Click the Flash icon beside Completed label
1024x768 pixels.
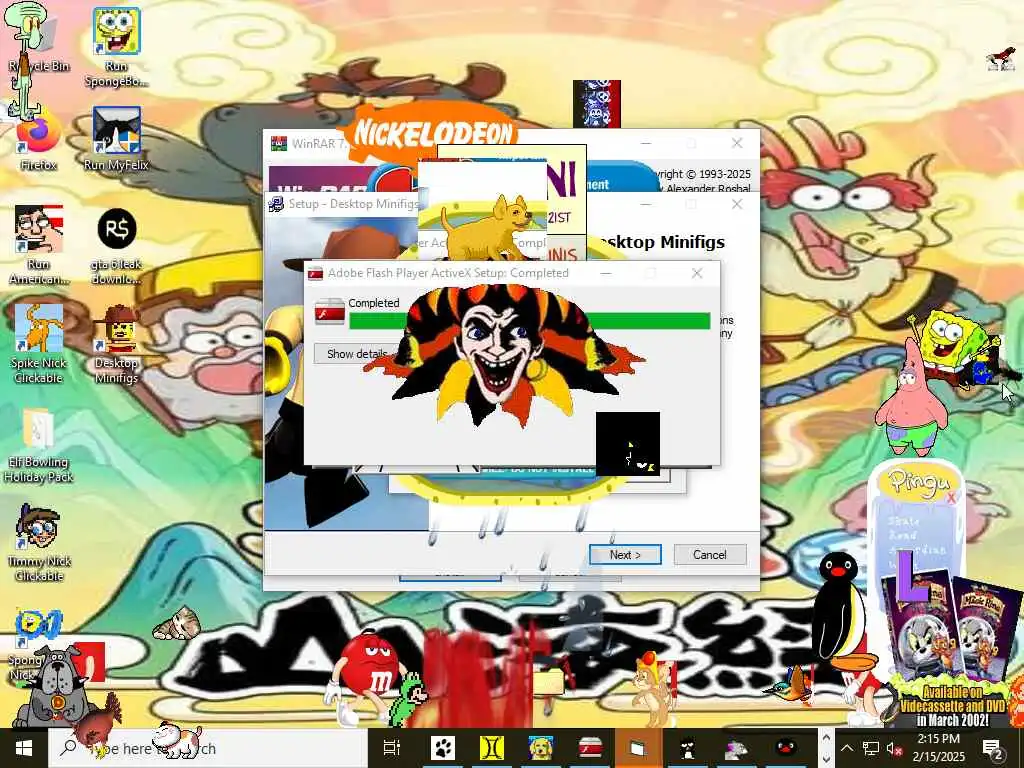point(329,312)
